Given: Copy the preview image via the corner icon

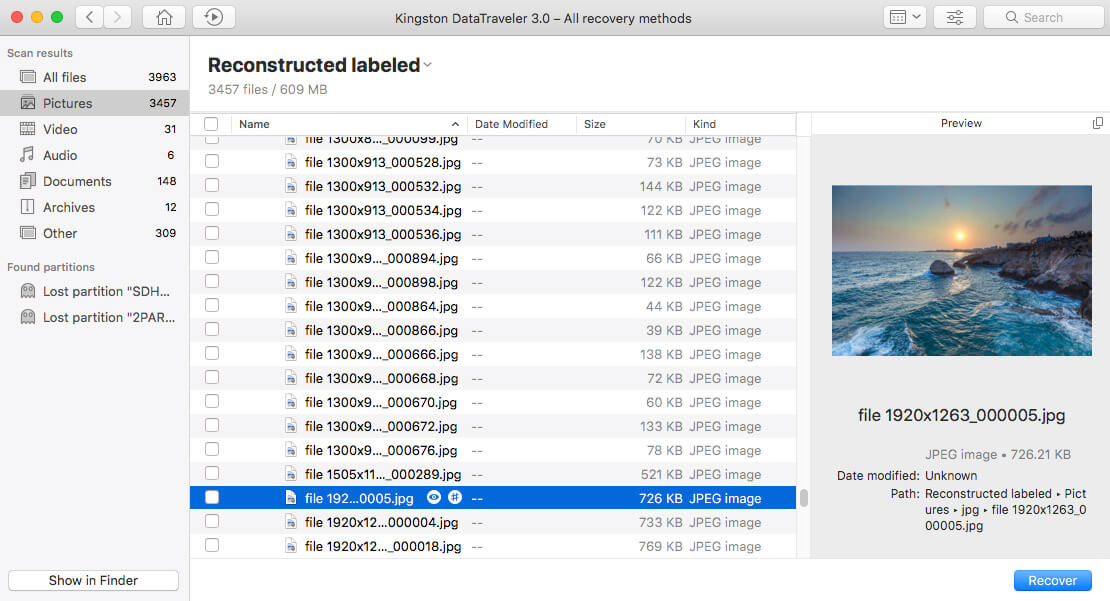Looking at the screenshot, I should [x=1096, y=122].
